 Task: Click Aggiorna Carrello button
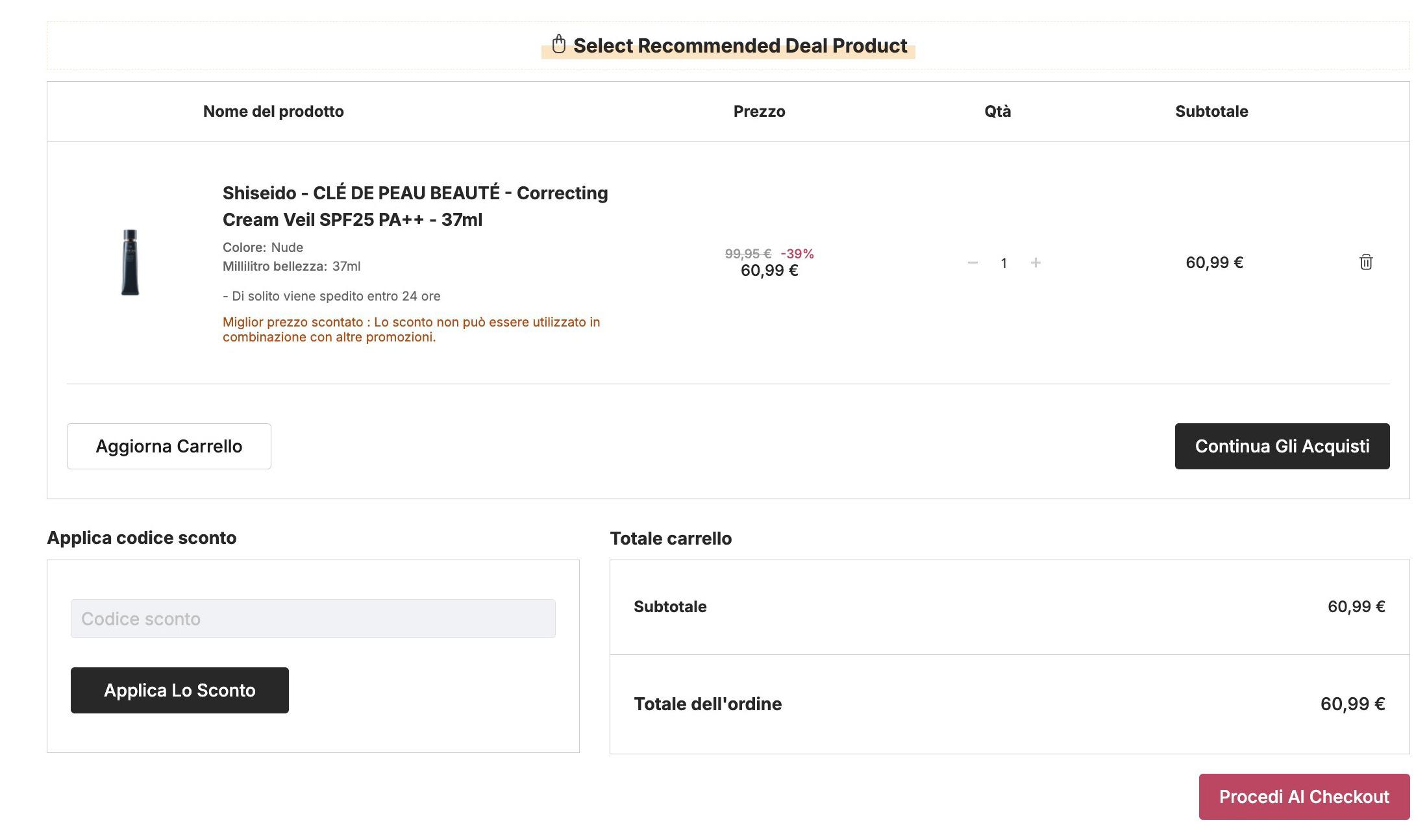click(169, 446)
